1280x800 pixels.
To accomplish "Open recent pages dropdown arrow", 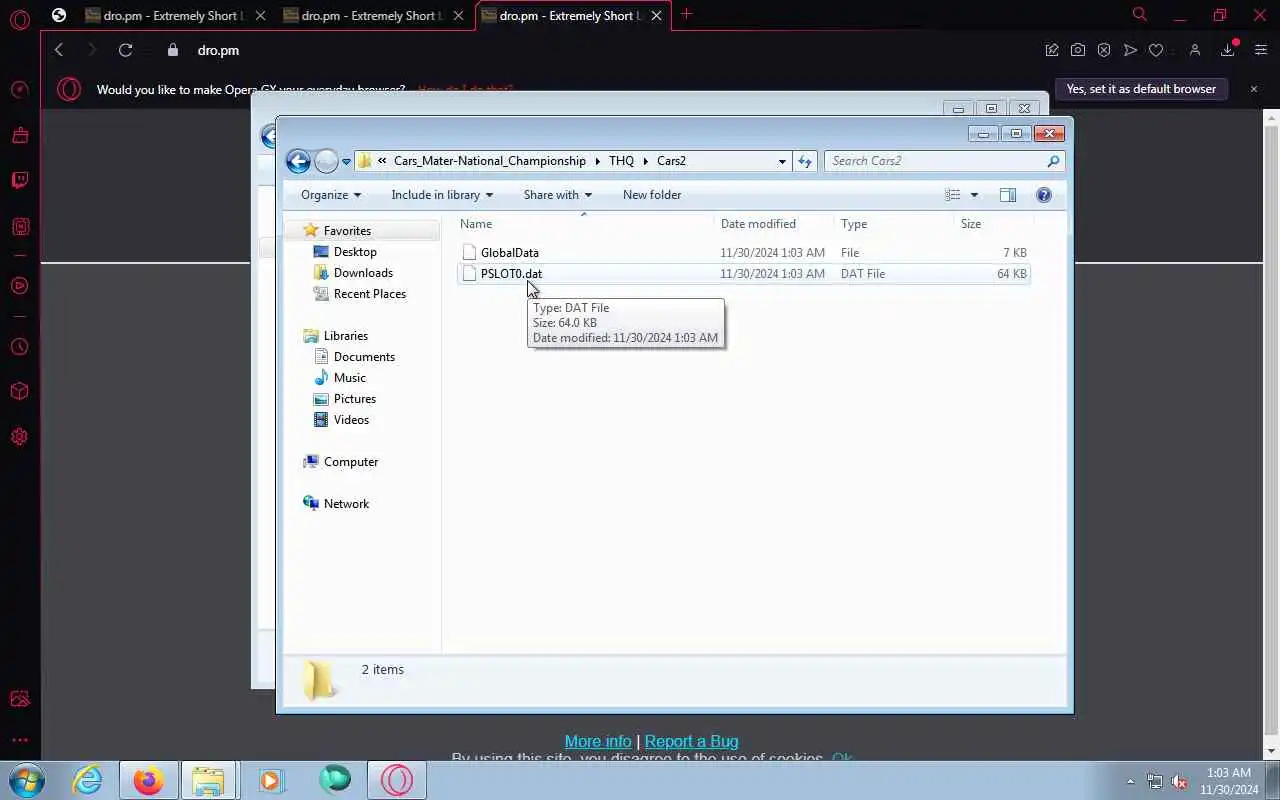I will coord(346,161).
